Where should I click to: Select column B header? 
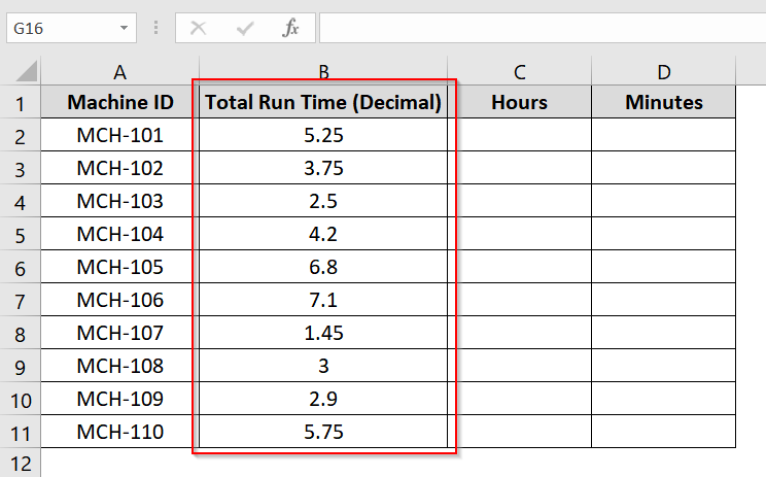323,72
